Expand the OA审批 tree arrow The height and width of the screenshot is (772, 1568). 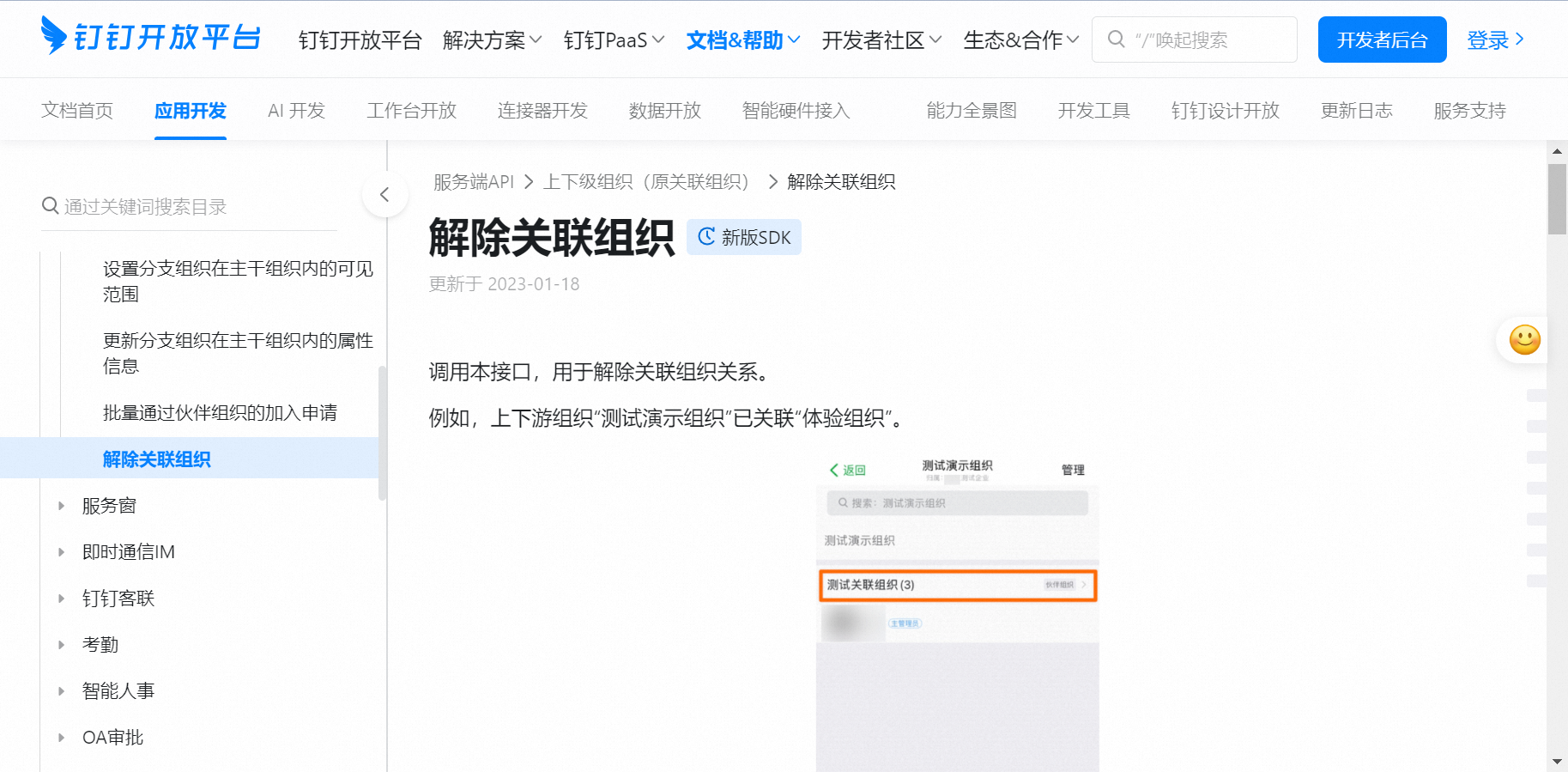[61, 738]
